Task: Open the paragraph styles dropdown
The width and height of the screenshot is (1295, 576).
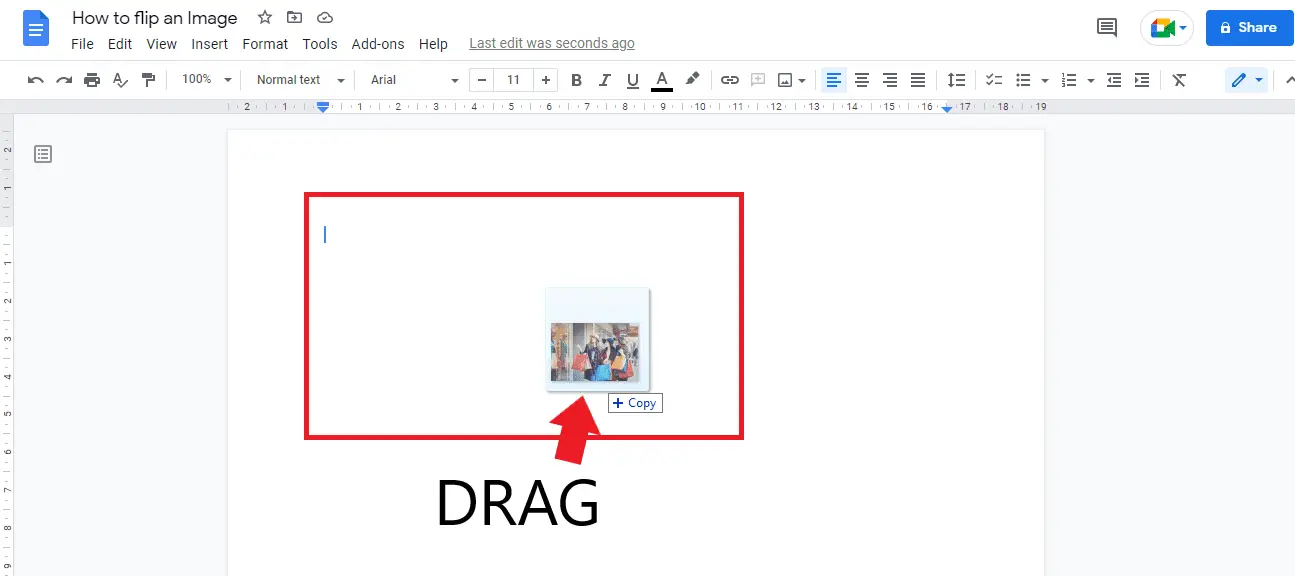Action: pos(297,79)
